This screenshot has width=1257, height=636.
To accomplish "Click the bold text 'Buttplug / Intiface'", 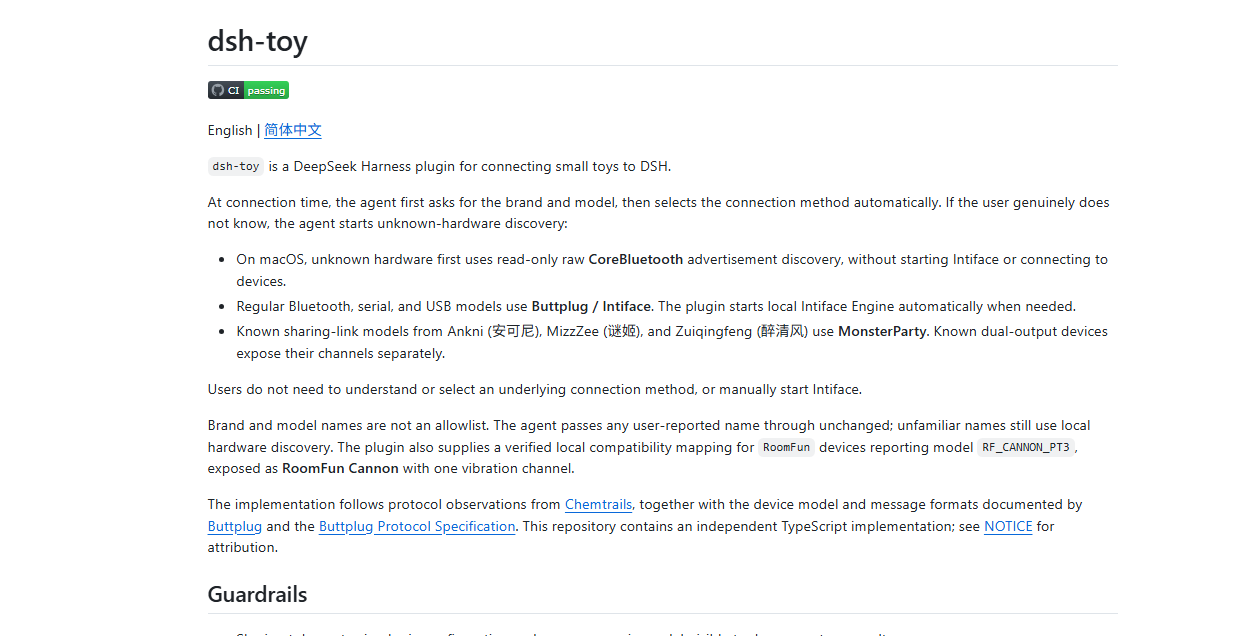I will tap(591, 306).
